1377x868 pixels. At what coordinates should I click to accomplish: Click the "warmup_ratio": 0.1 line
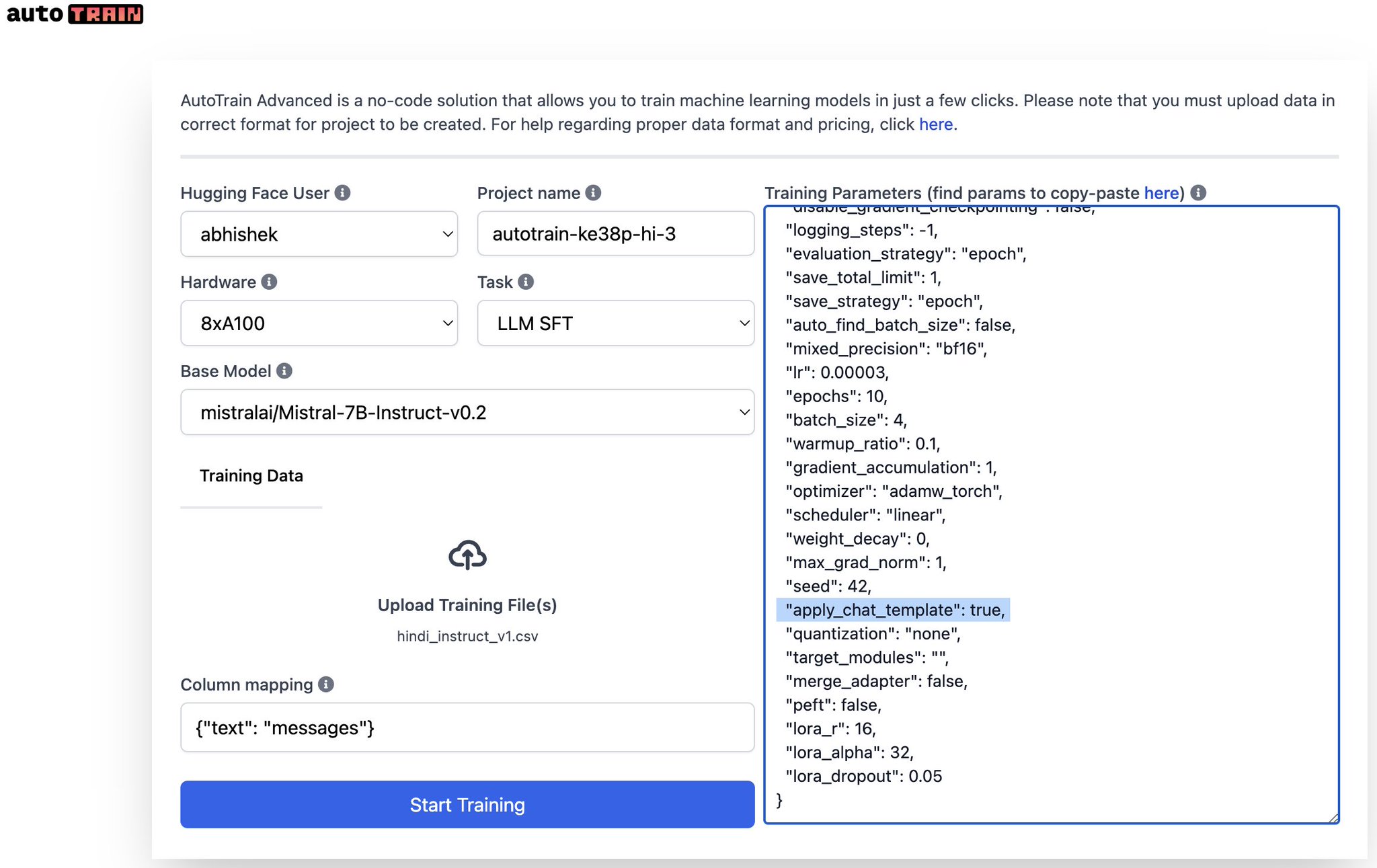(863, 444)
